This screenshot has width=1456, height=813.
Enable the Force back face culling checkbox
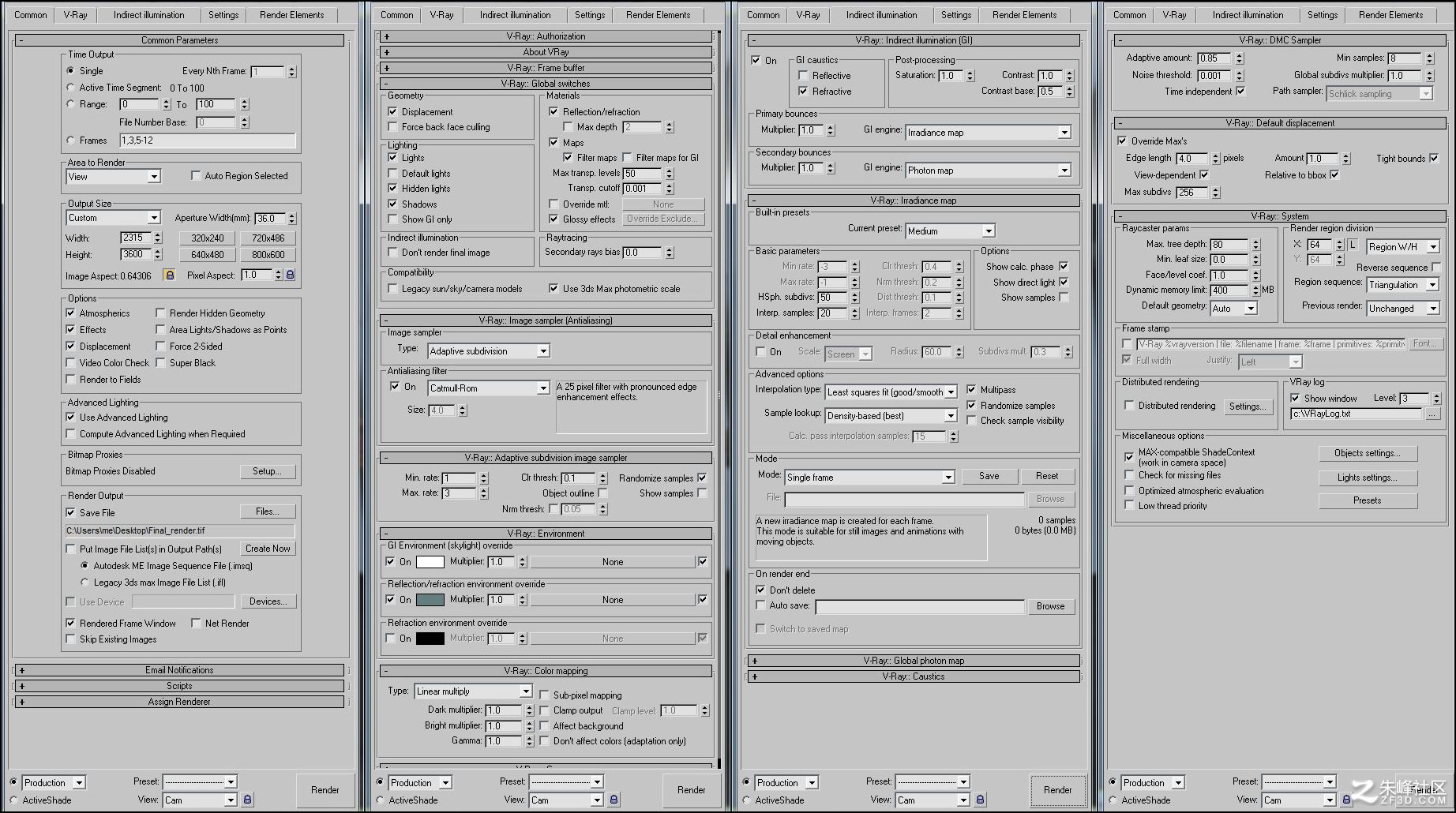click(392, 127)
